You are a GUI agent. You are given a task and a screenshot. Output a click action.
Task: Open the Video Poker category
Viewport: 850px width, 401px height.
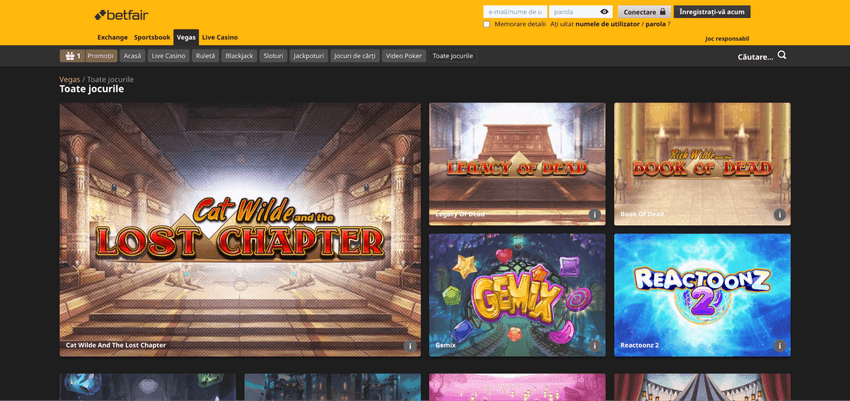pyautogui.click(x=403, y=56)
